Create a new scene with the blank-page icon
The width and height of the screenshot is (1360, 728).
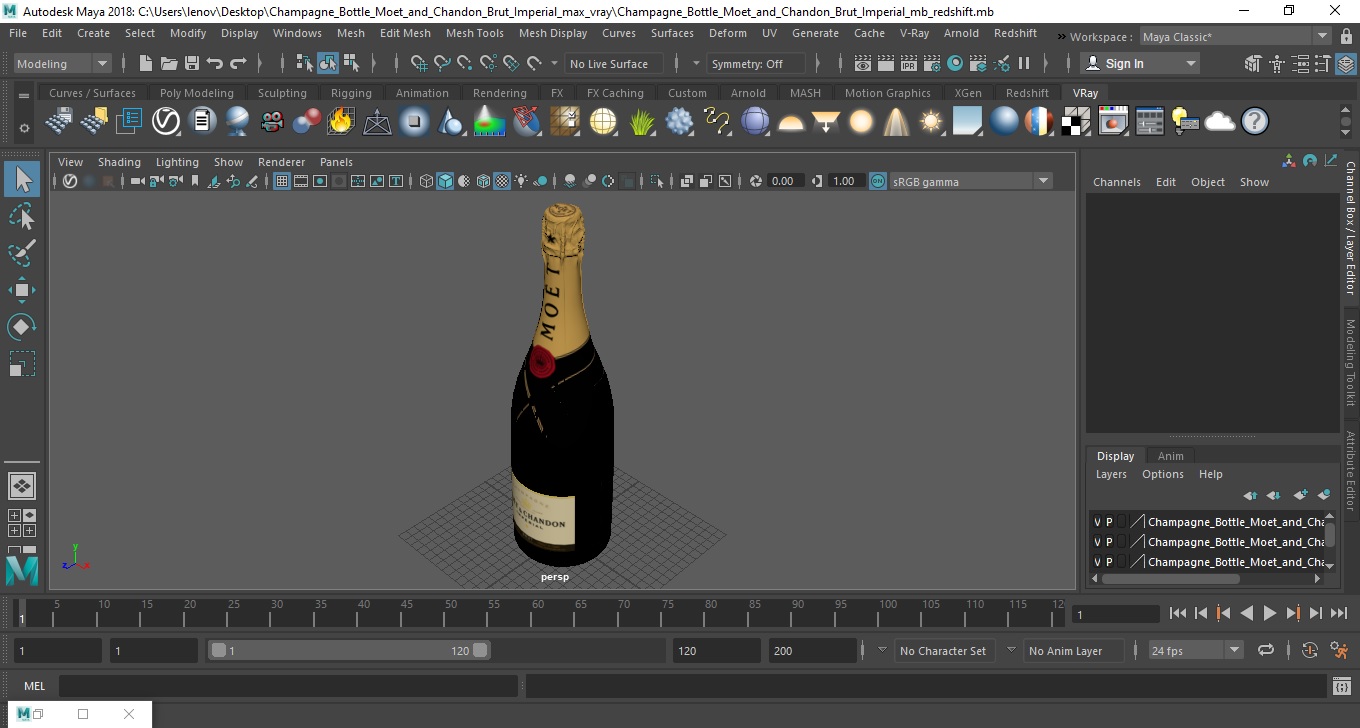[146, 63]
